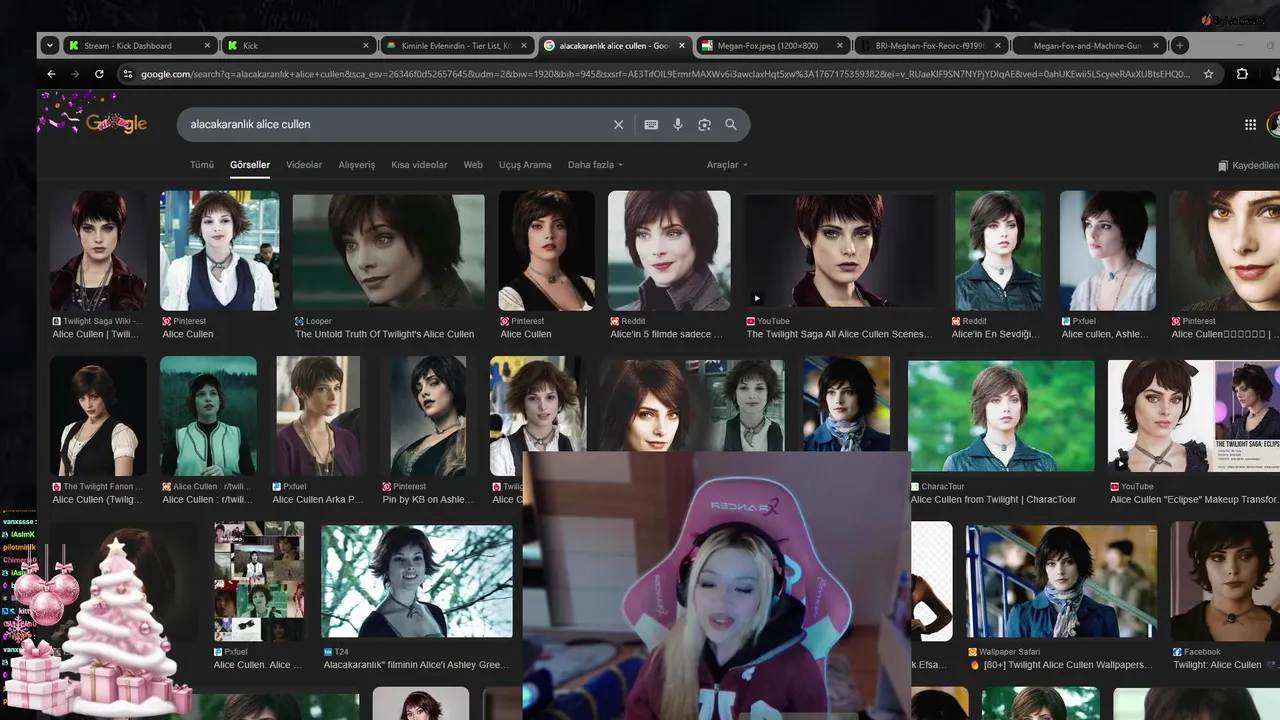Viewport: 1280px width, 720px height.
Task: Click 'Alice Cullen from Twilight | CharacTour' title
Action: (x=993, y=500)
